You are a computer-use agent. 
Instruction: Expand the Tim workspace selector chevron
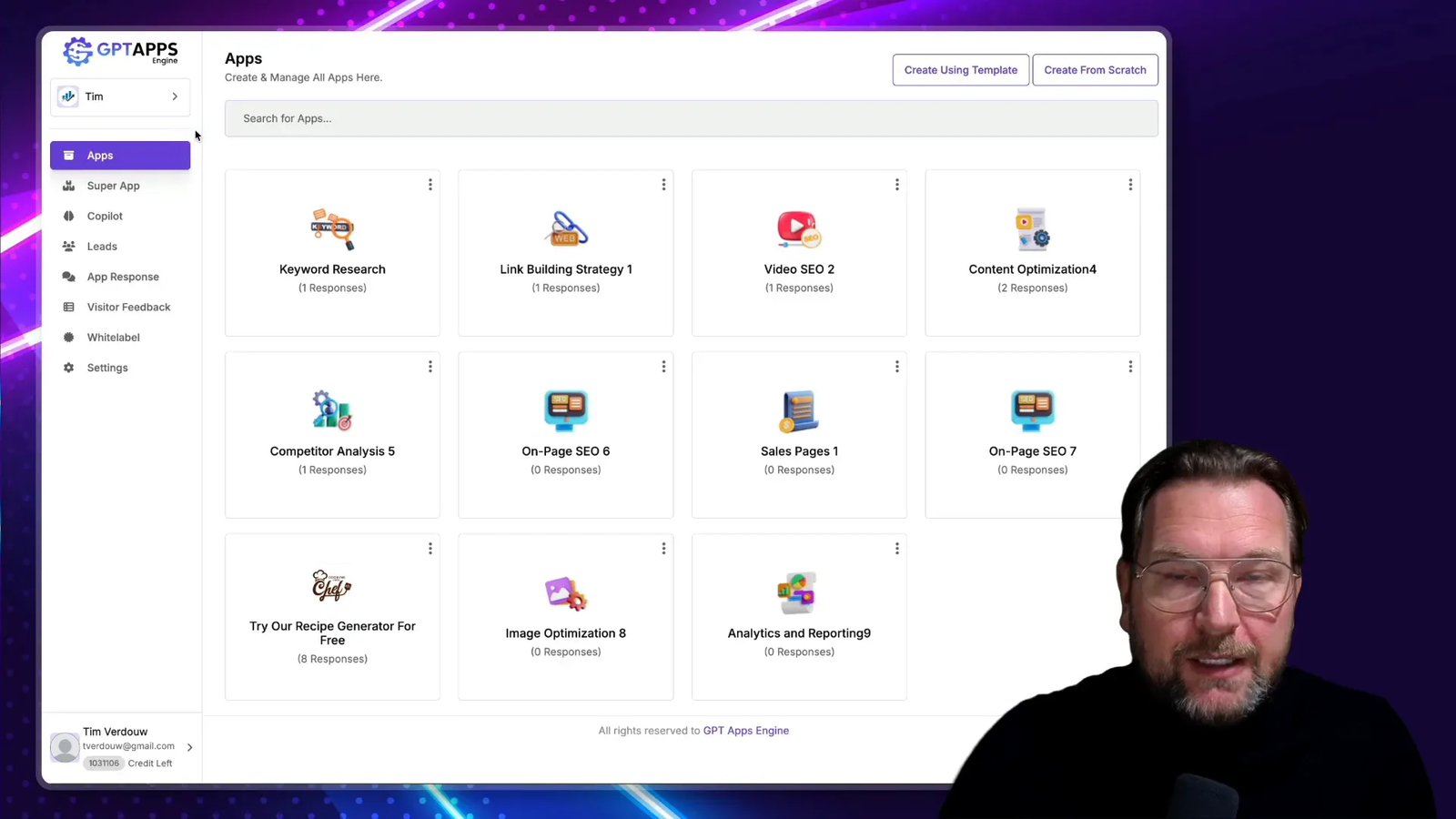[x=175, y=96]
